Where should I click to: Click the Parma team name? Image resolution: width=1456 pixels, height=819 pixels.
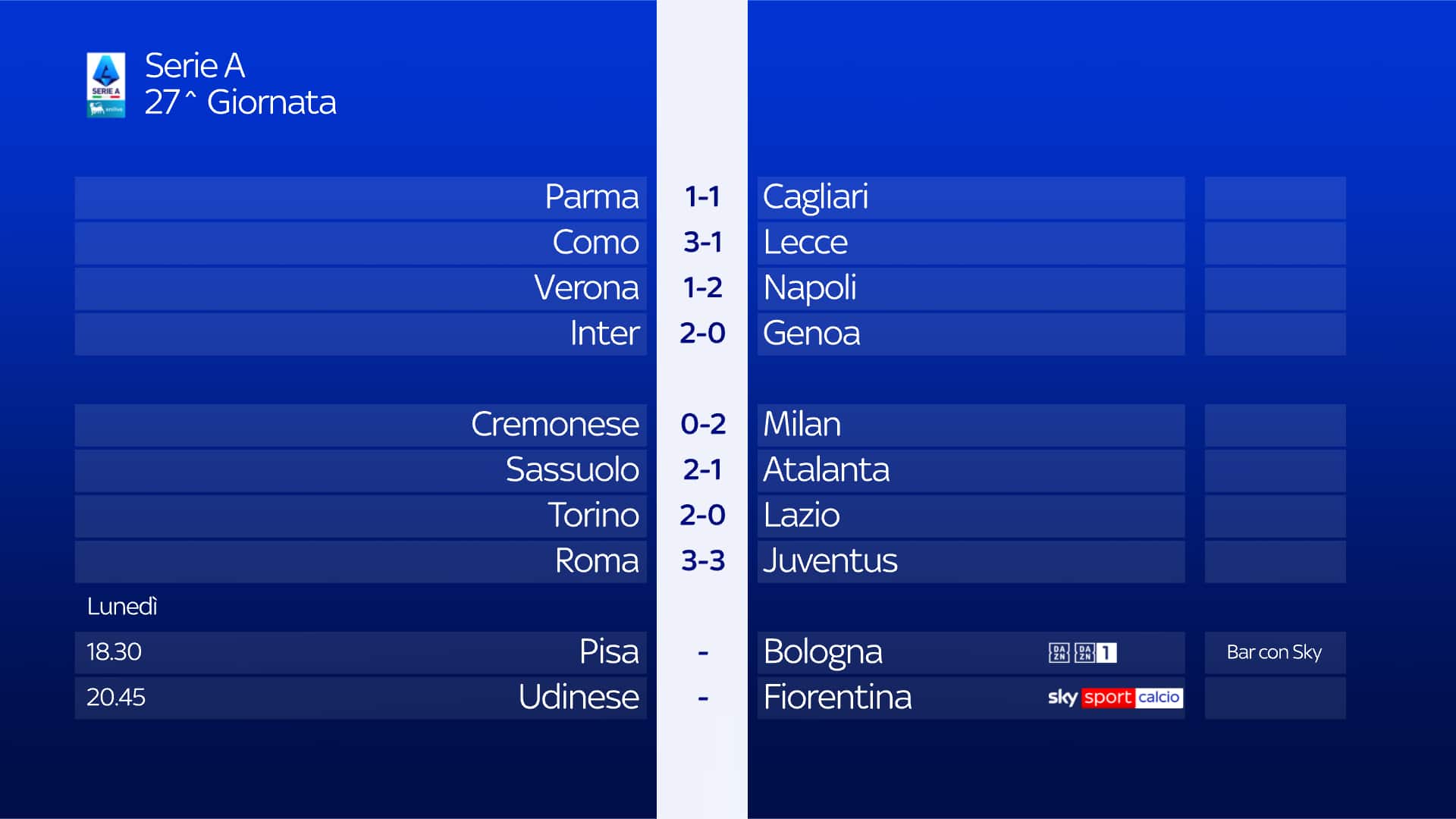click(591, 197)
